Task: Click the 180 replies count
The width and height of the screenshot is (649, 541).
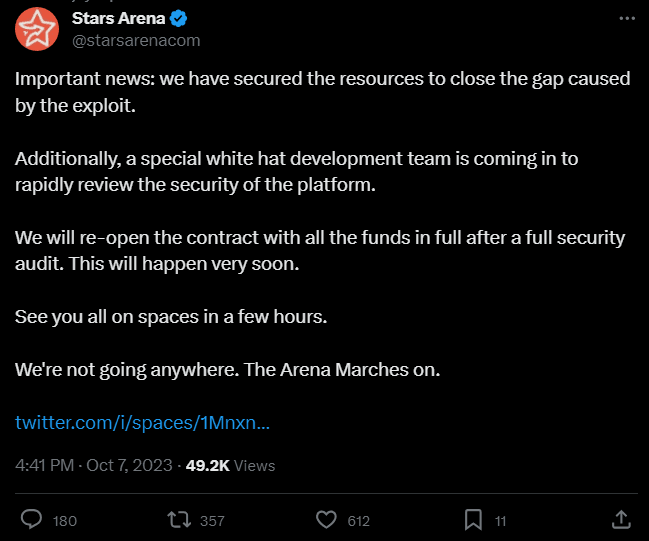Action: coord(65,521)
